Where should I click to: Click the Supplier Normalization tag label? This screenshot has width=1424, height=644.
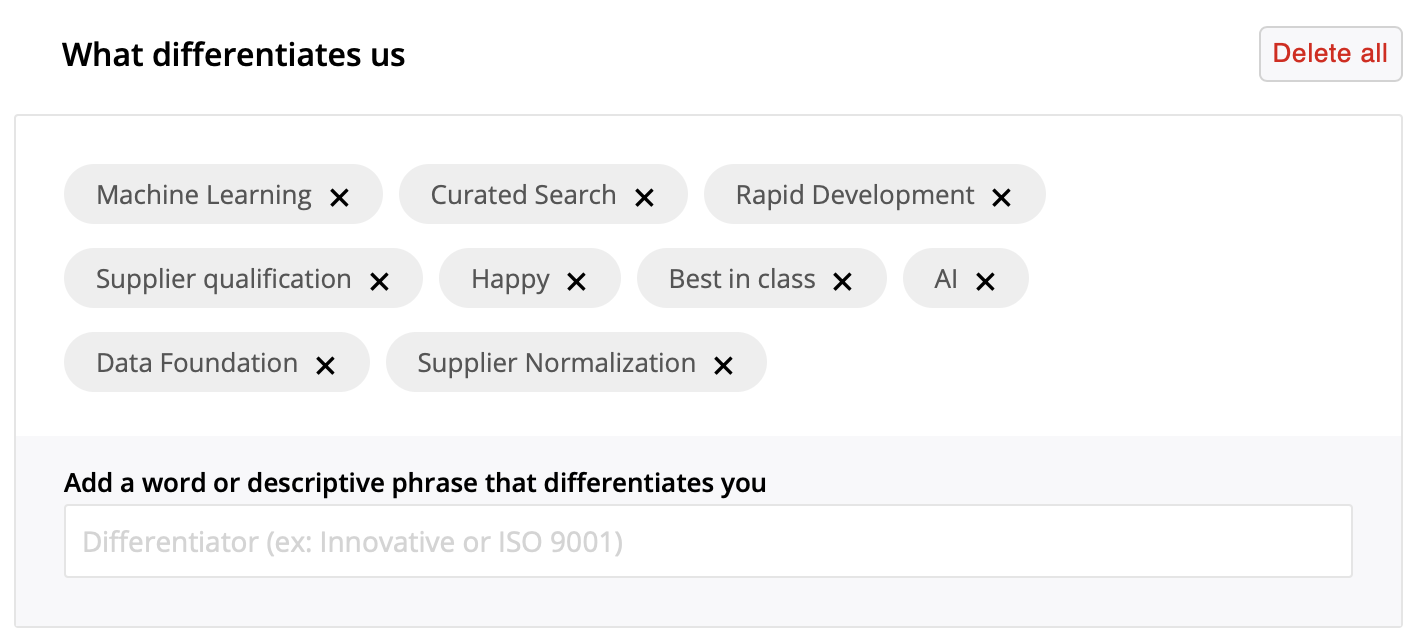pyautogui.click(x=556, y=363)
